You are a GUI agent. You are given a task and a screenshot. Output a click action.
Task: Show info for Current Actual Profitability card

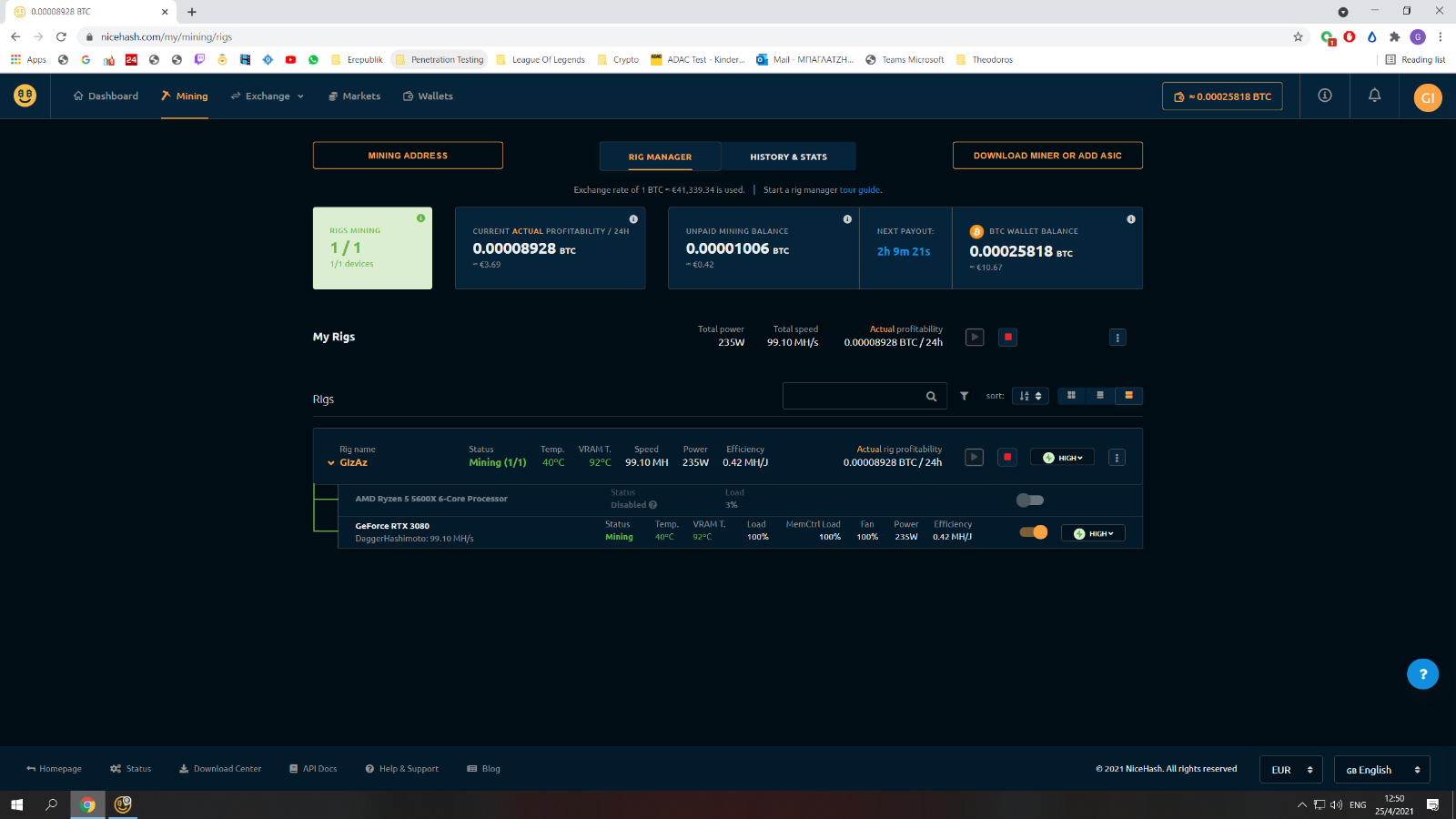coord(633,219)
